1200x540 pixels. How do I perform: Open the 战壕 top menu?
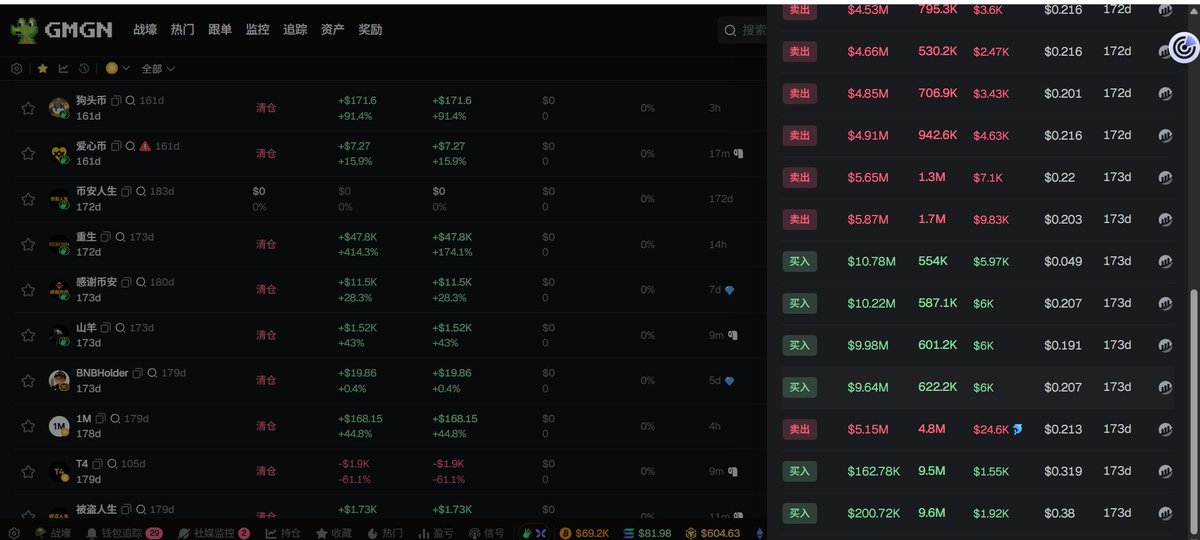145,30
